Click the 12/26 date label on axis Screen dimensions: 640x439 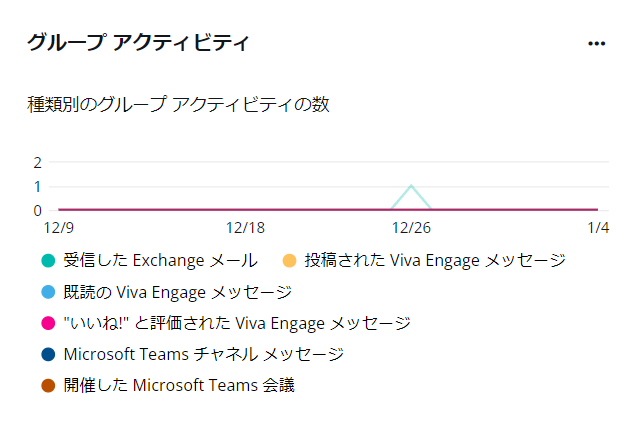point(411,228)
